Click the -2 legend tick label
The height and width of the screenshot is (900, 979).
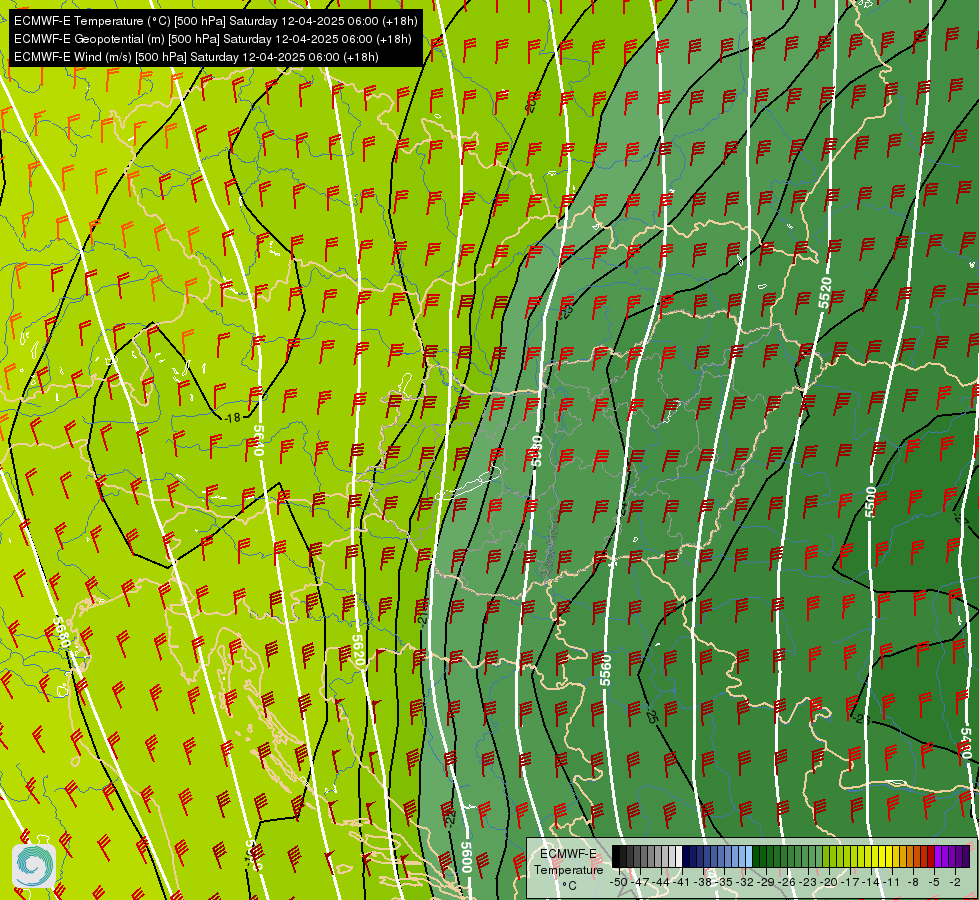tap(955, 882)
